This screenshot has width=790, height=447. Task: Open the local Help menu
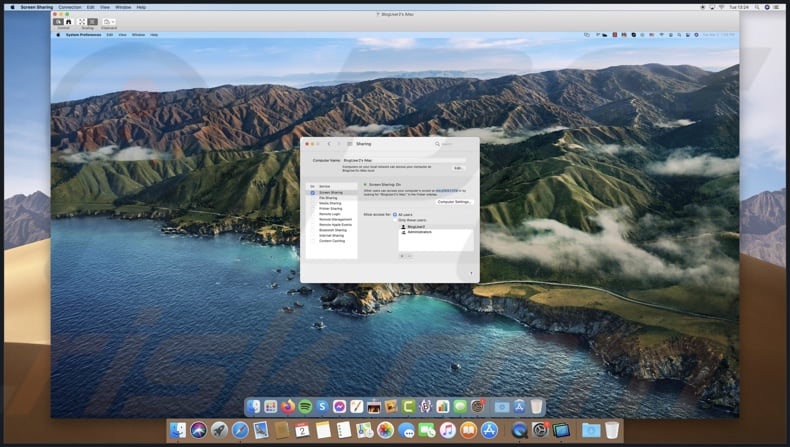142,7
